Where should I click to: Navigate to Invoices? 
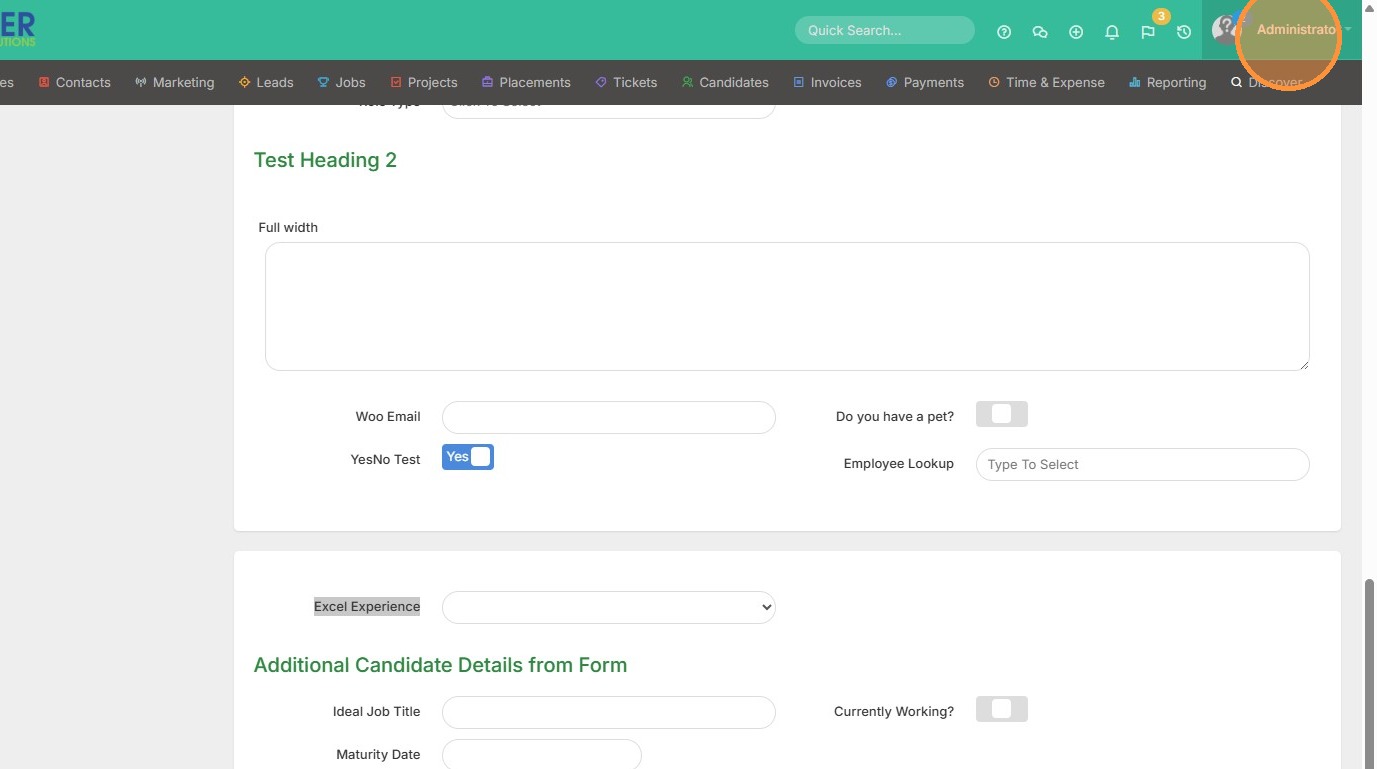pyautogui.click(x=827, y=82)
